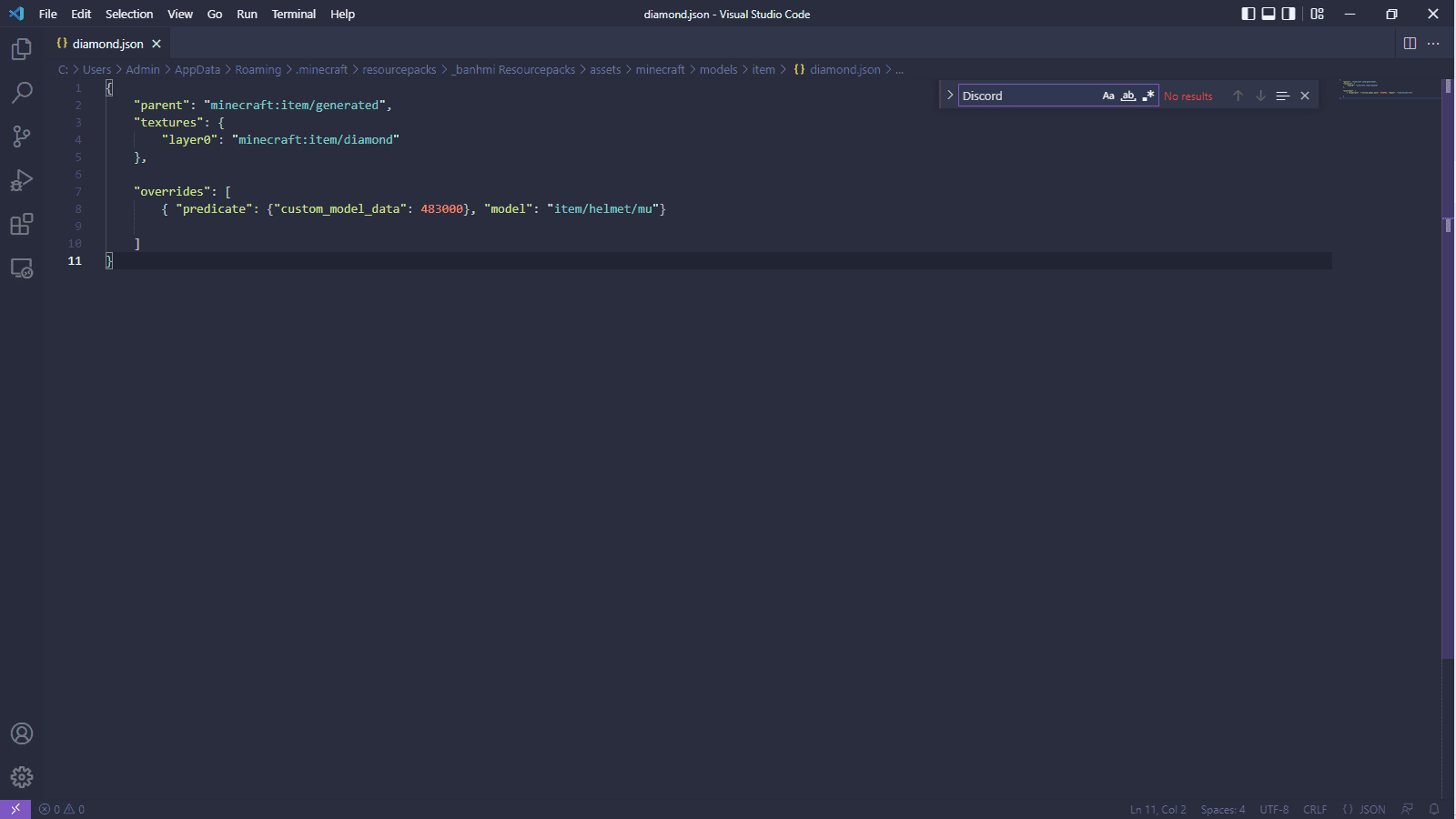This screenshot has height=819, width=1456.
Task: Open the Go menu
Action: (215, 14)
